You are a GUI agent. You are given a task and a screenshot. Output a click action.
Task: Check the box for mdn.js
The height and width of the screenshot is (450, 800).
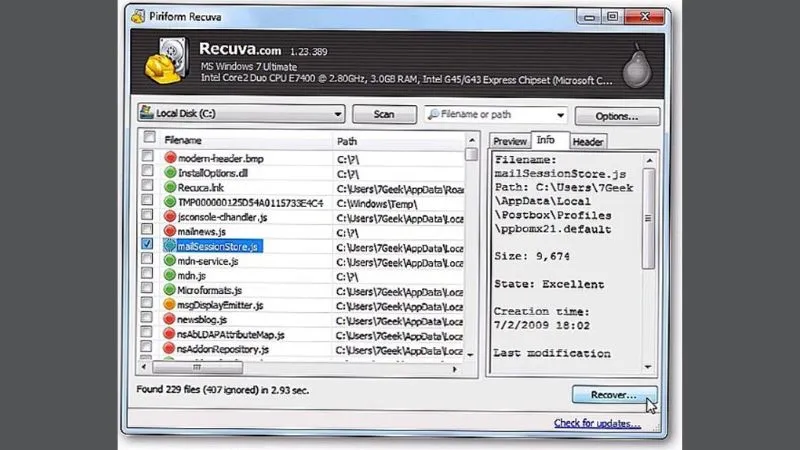(147, 273)
